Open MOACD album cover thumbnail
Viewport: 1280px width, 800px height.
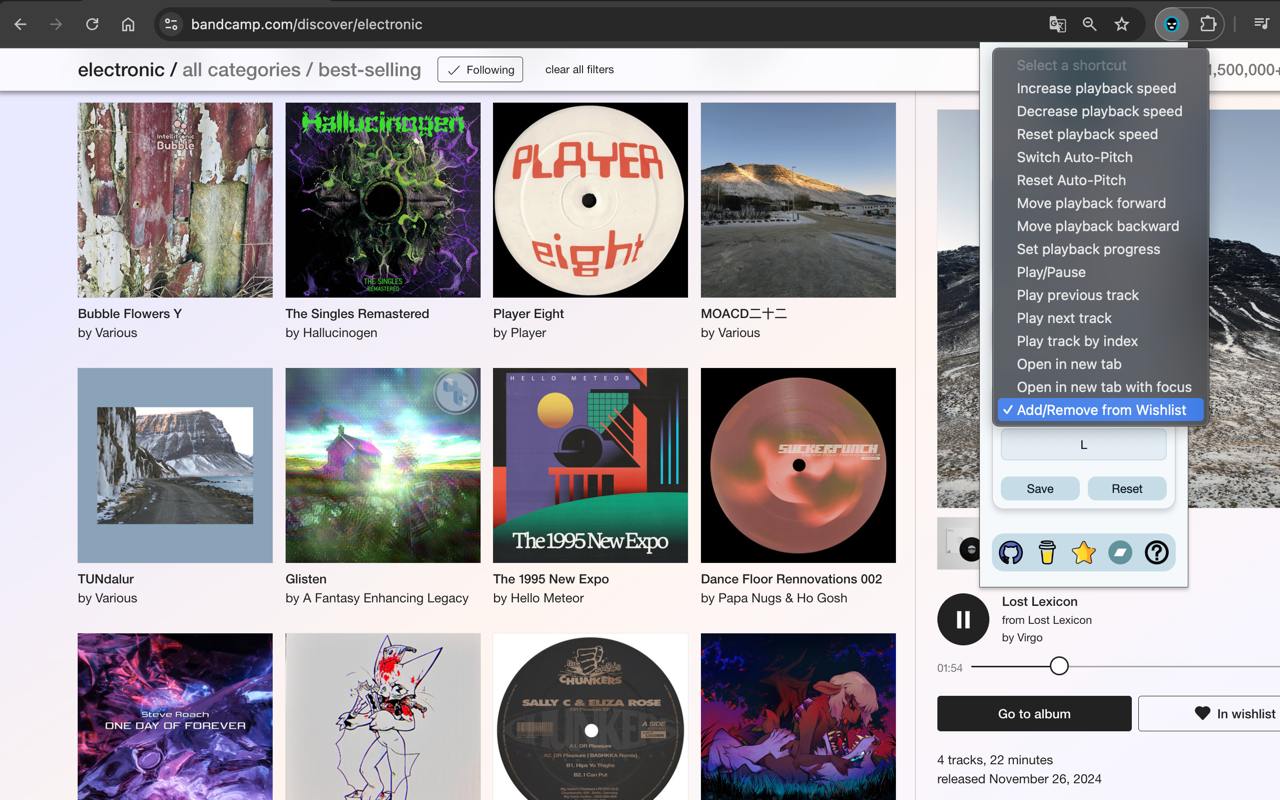pos(798,200)
